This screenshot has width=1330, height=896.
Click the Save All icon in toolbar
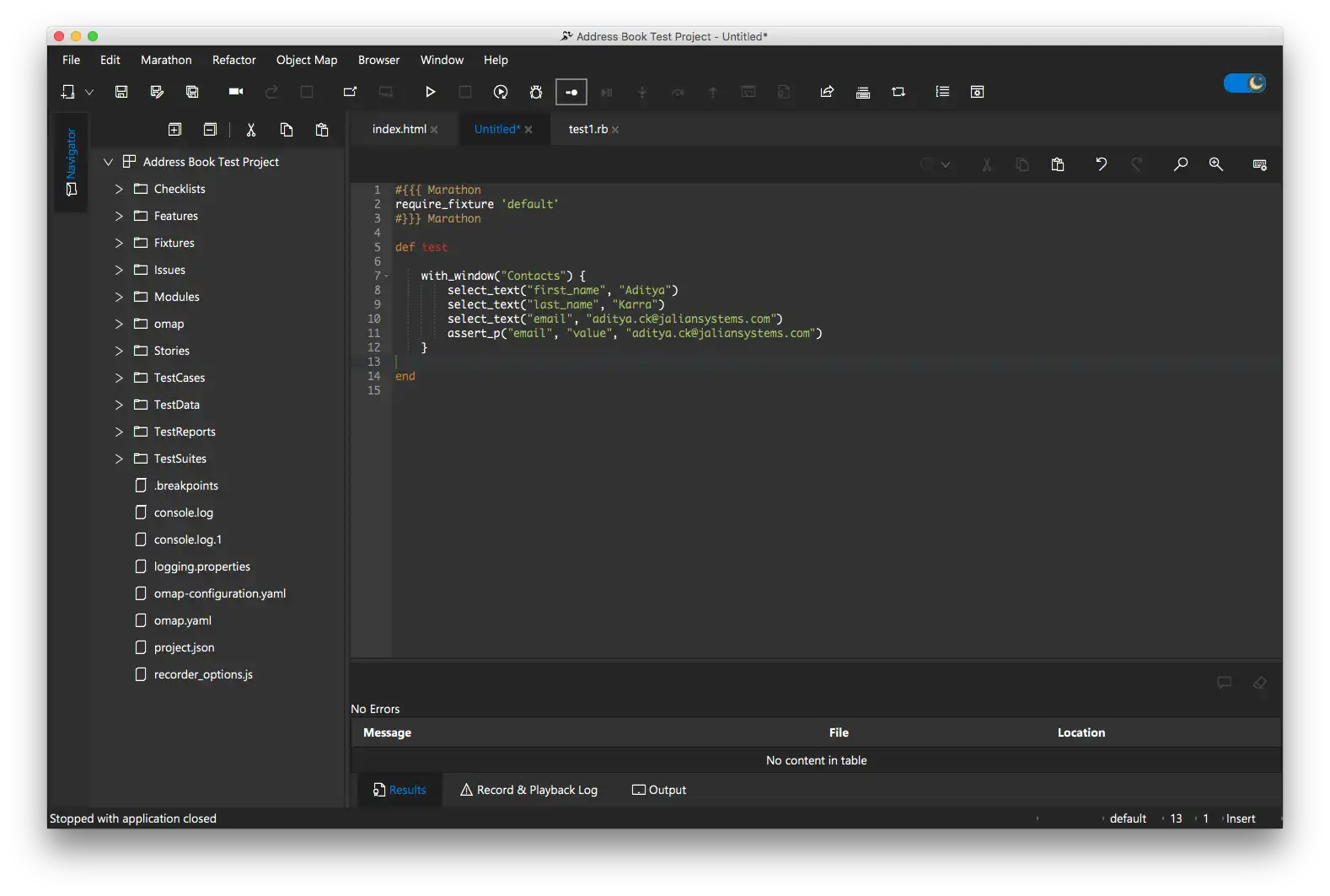tap(192, 92)
